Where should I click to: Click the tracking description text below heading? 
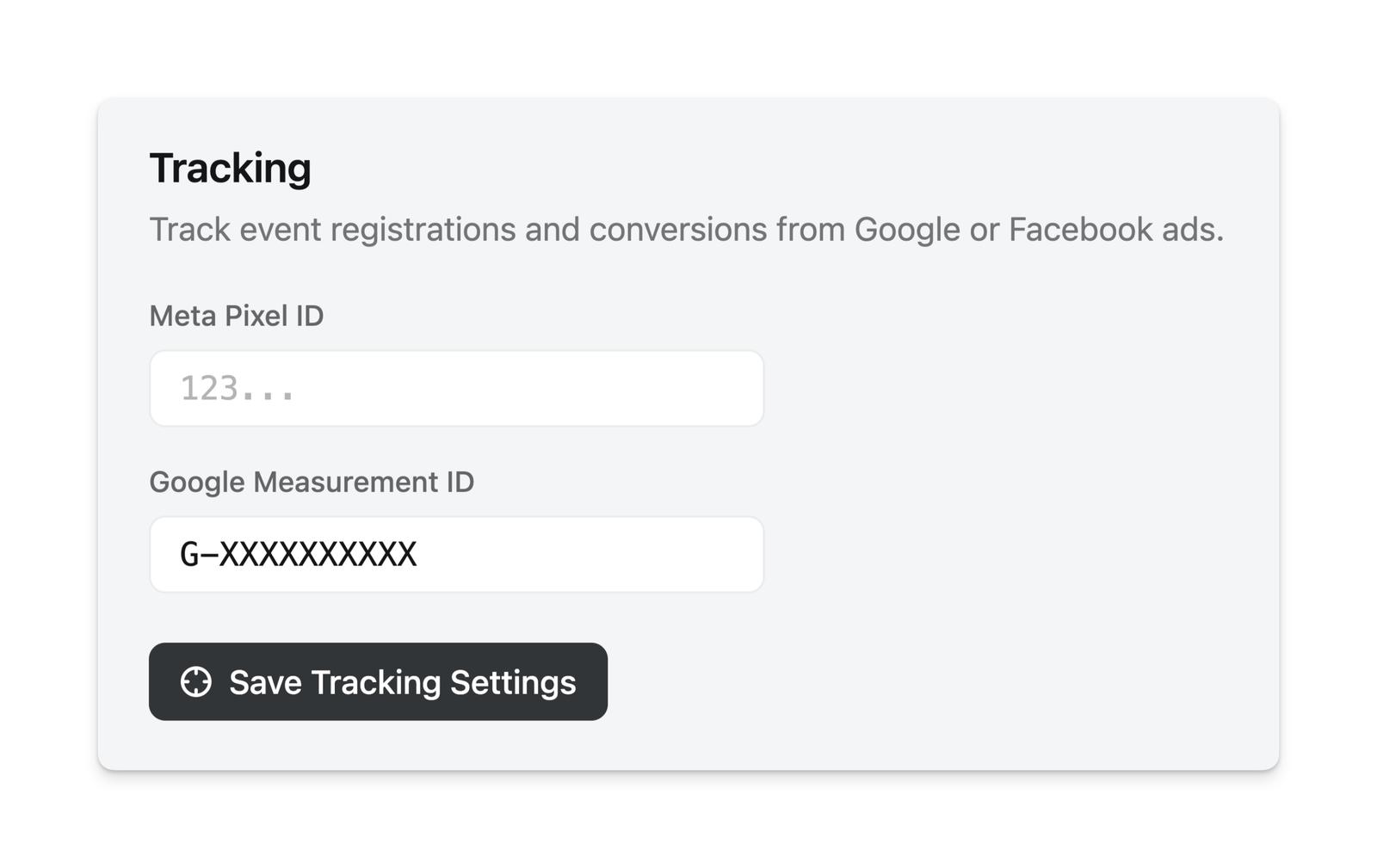coord(686,230)
